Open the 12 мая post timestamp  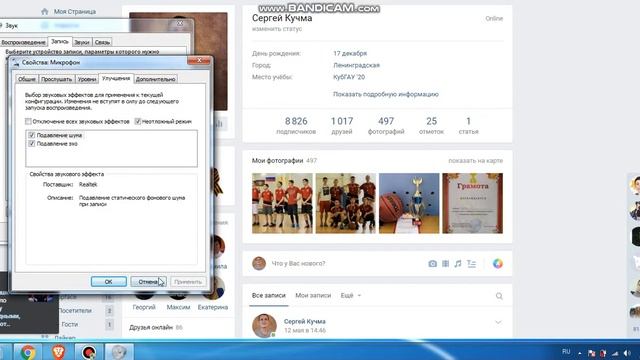[x=305, y=330]
